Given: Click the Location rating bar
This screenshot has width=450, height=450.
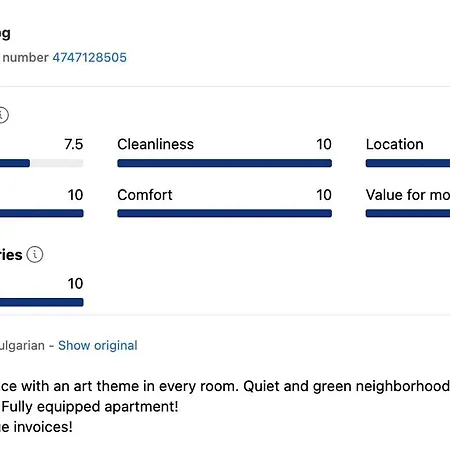Looking at the screenshot, I should (408, 163).
